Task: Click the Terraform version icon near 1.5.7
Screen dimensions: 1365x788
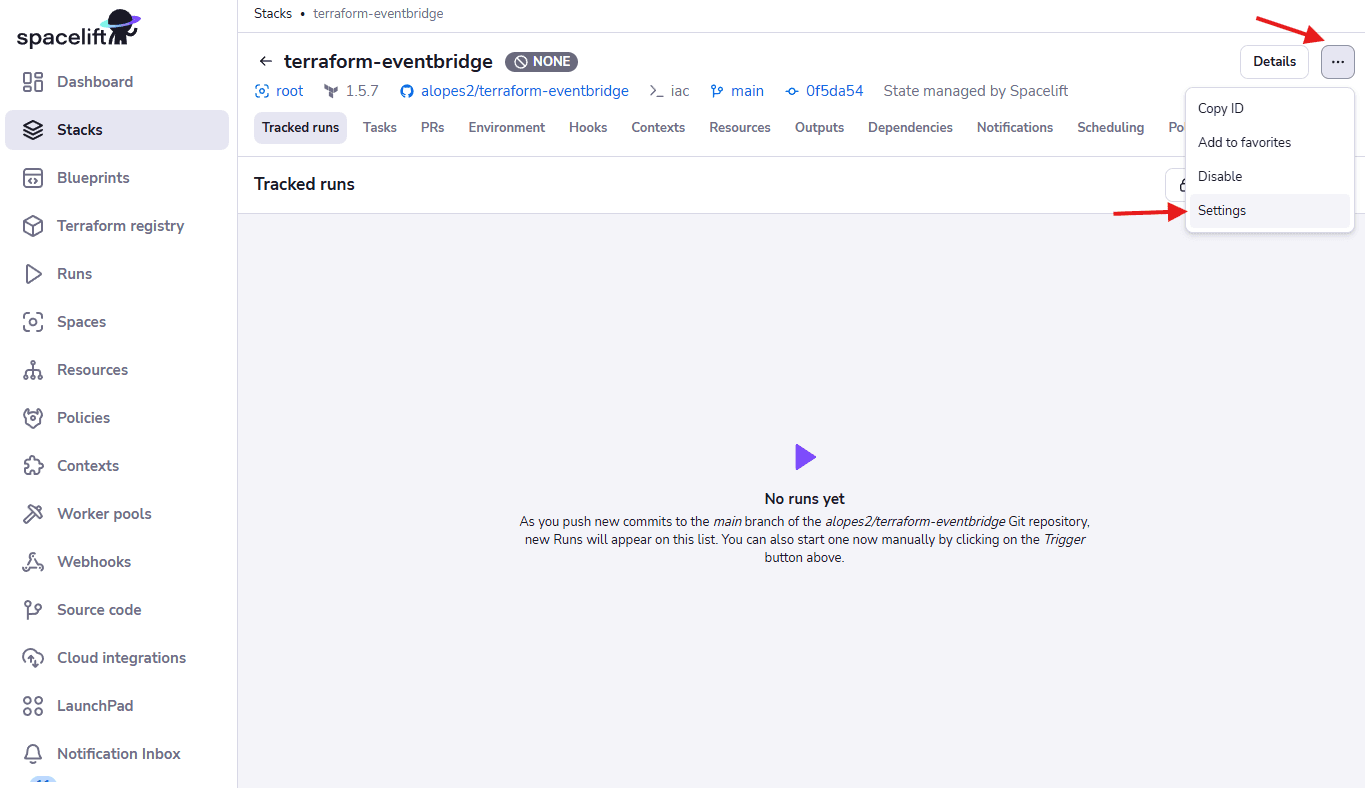Action: [332, 91]
